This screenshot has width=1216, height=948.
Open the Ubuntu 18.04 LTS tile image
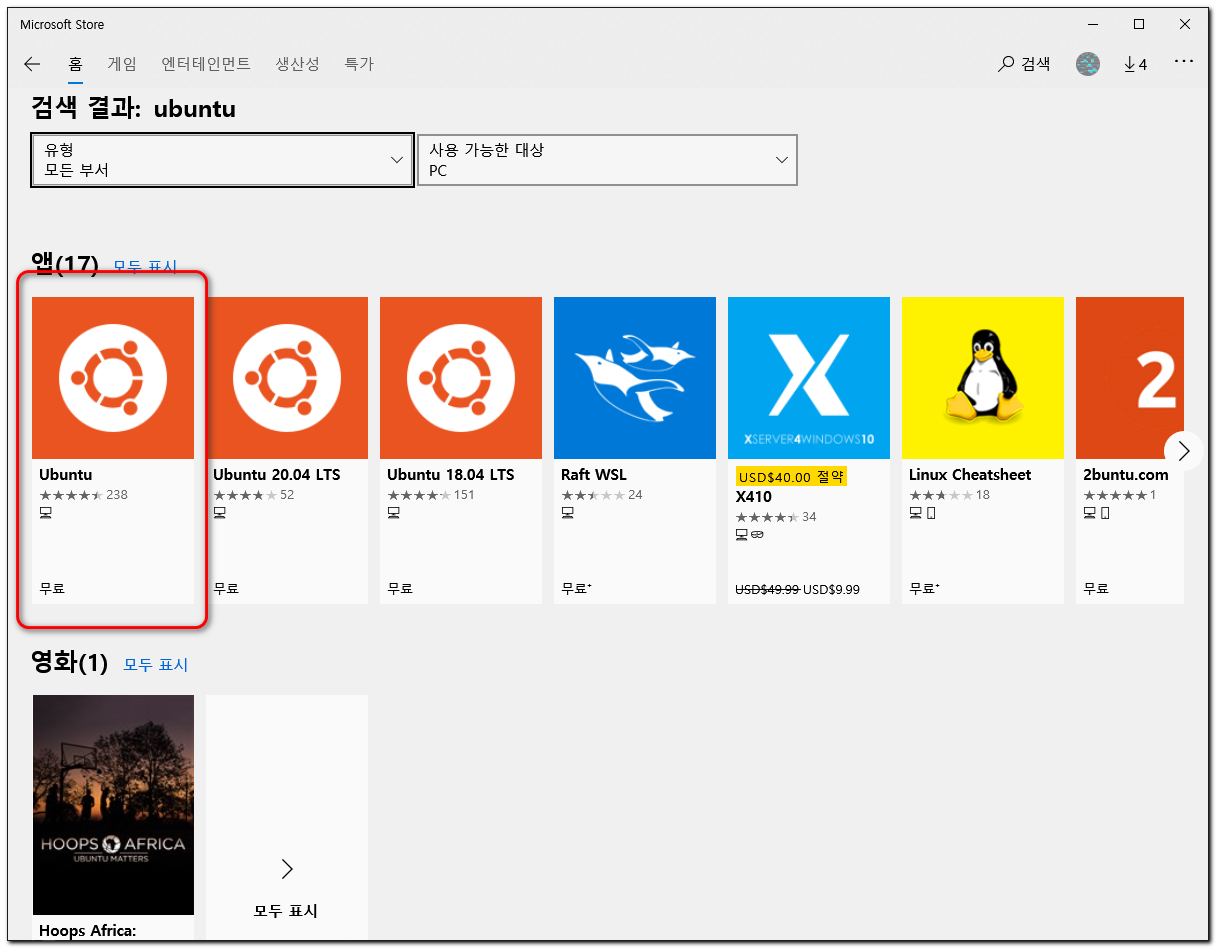click(461, 378)
